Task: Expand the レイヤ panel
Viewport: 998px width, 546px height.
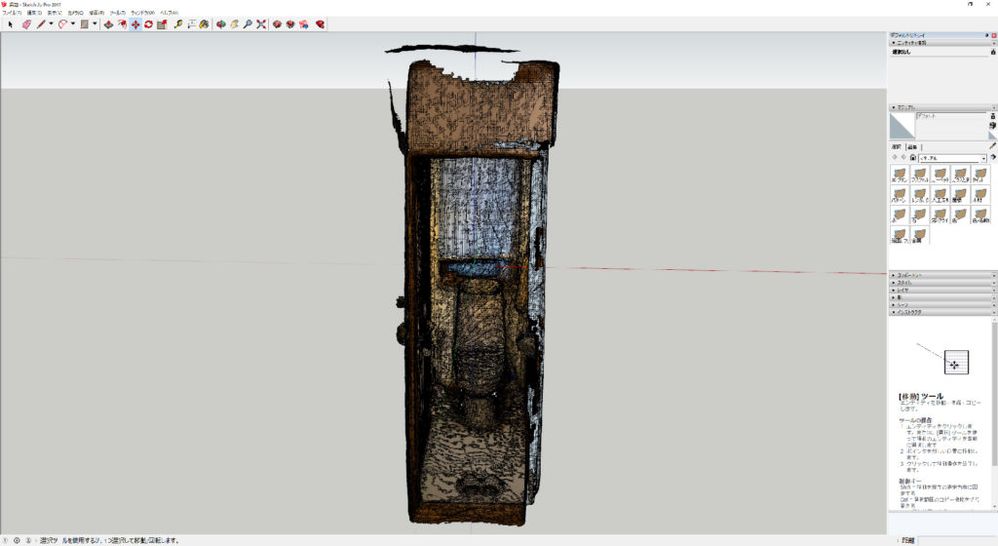Action: (x=943, y=290)
